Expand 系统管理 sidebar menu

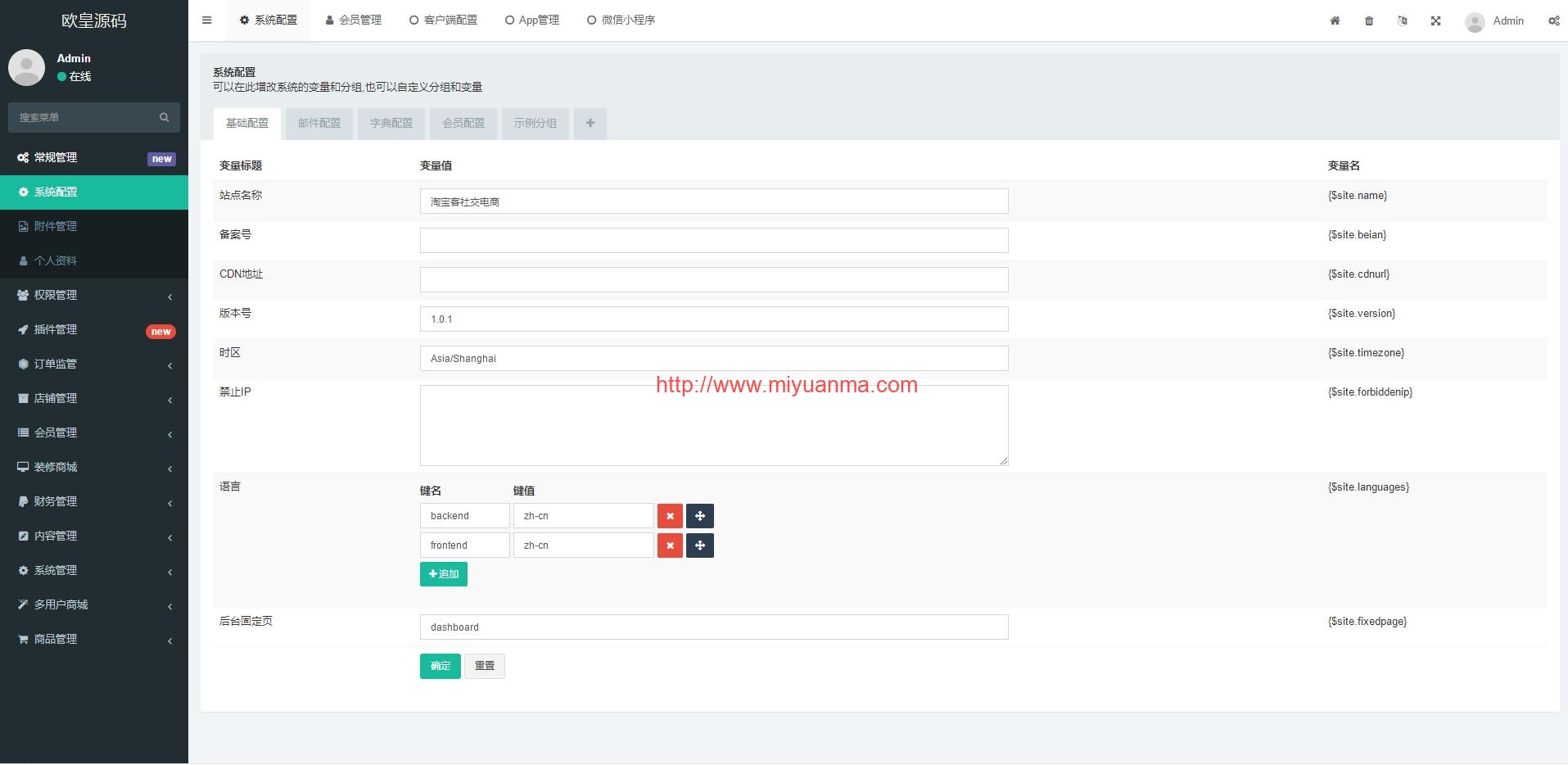94,571
